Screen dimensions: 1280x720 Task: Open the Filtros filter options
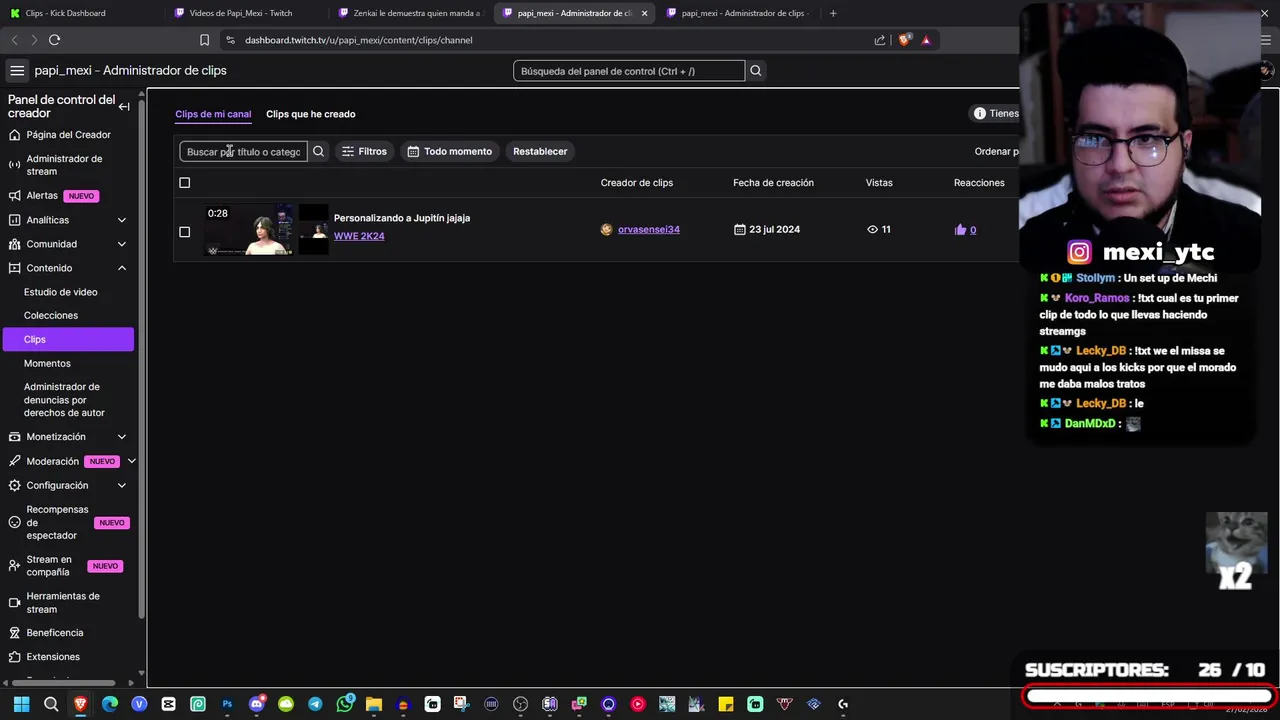(x=364, y=151)
